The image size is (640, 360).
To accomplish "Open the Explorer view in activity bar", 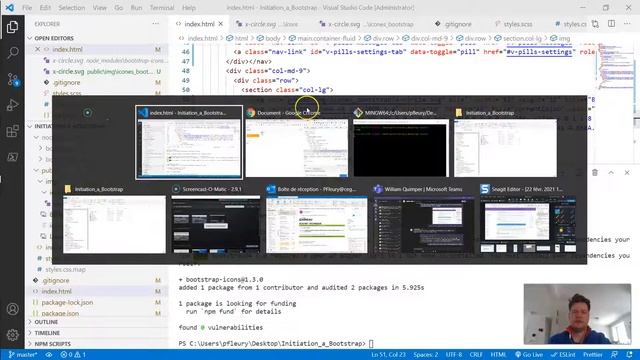I will click(x=12, y=27).
